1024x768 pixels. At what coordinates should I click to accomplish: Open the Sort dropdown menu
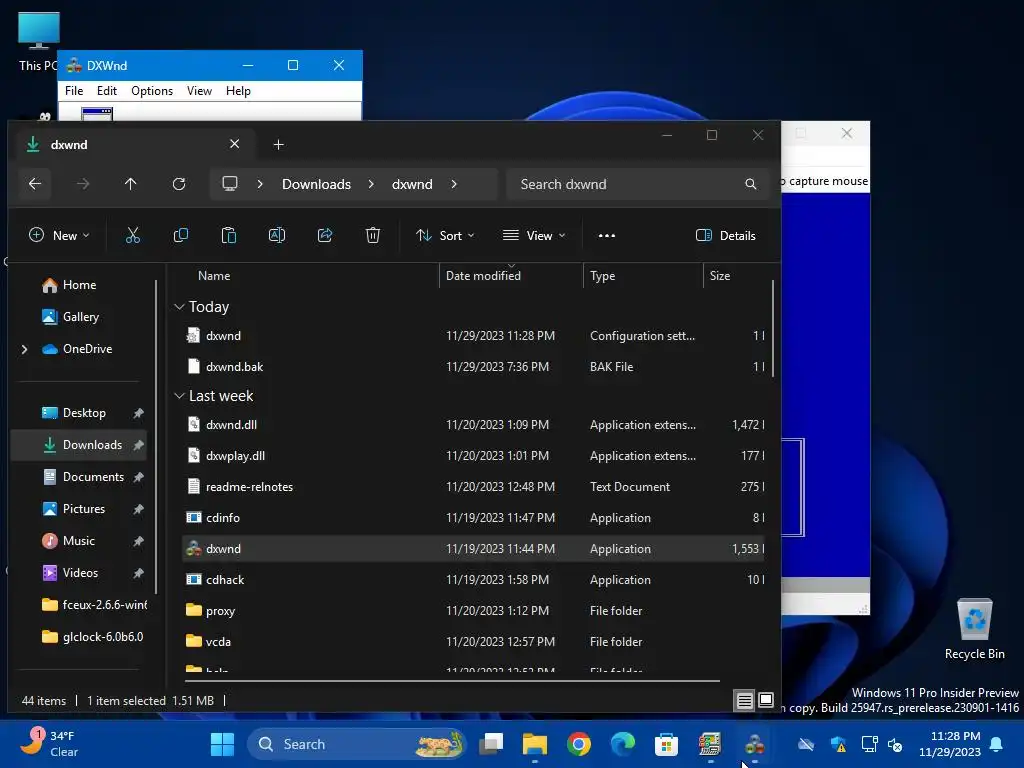(445, 236)
